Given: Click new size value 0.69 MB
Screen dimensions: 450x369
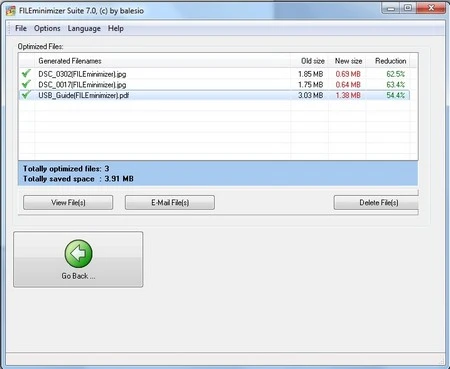Looking at the screenshot, I should [348, 74].
